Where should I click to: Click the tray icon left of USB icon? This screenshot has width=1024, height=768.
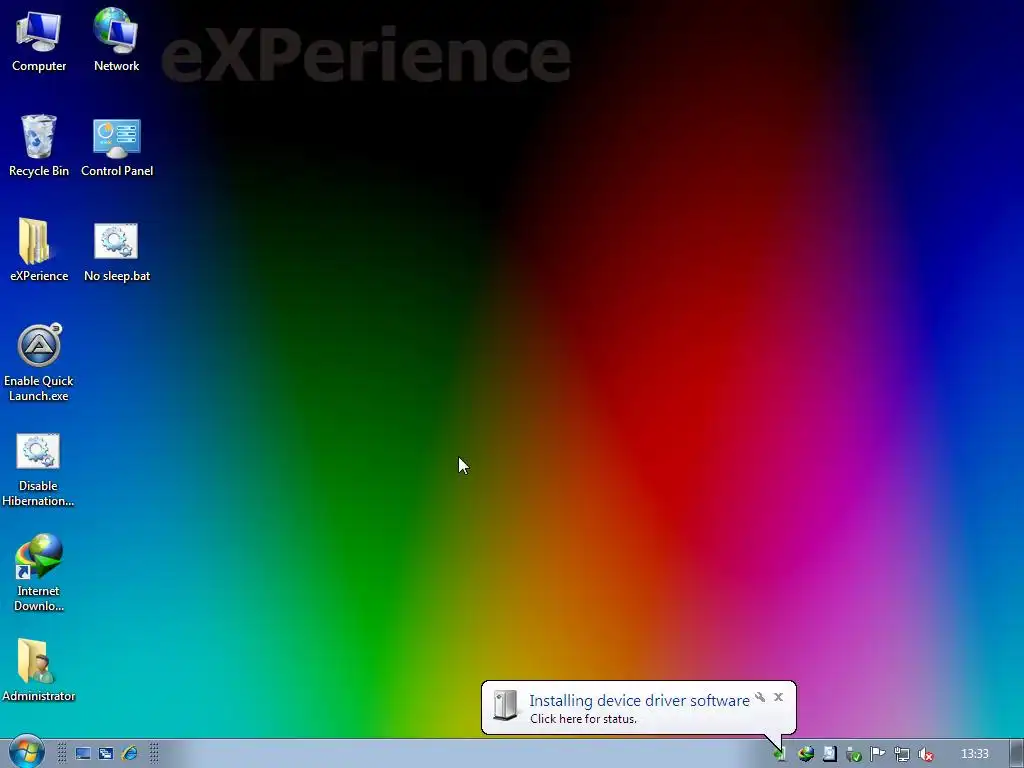point(829,754)
